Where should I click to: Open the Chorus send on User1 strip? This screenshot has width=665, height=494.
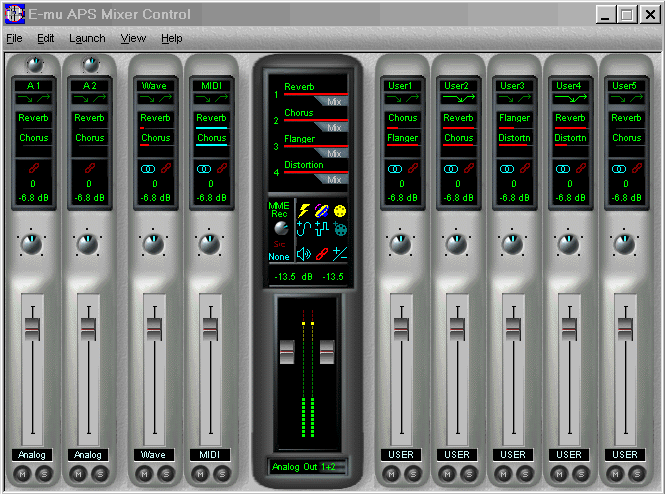tap(402, 118)
